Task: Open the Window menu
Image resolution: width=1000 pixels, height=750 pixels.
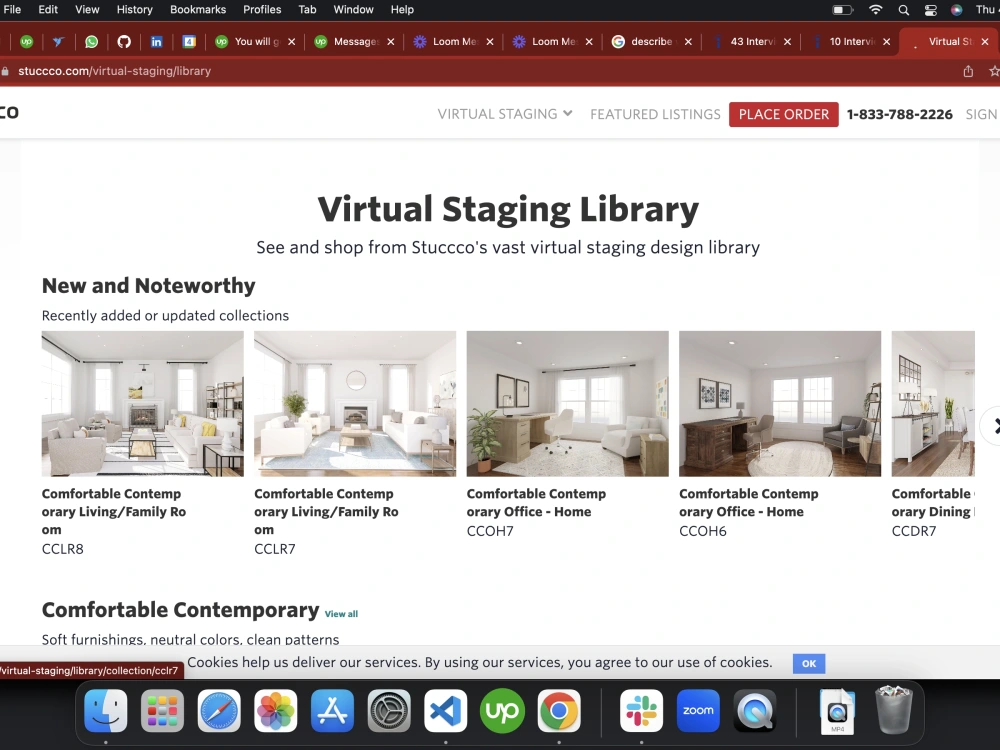Action: click(353, 10)
